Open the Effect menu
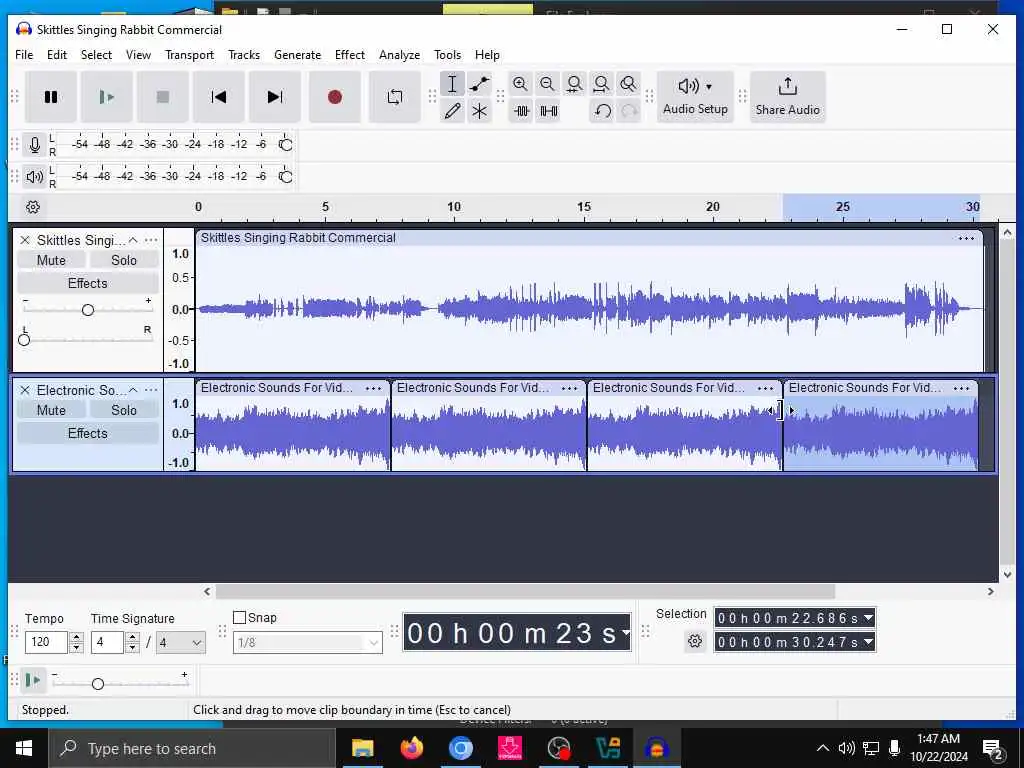Screen dimensions: 1024x768 point(349,55)
